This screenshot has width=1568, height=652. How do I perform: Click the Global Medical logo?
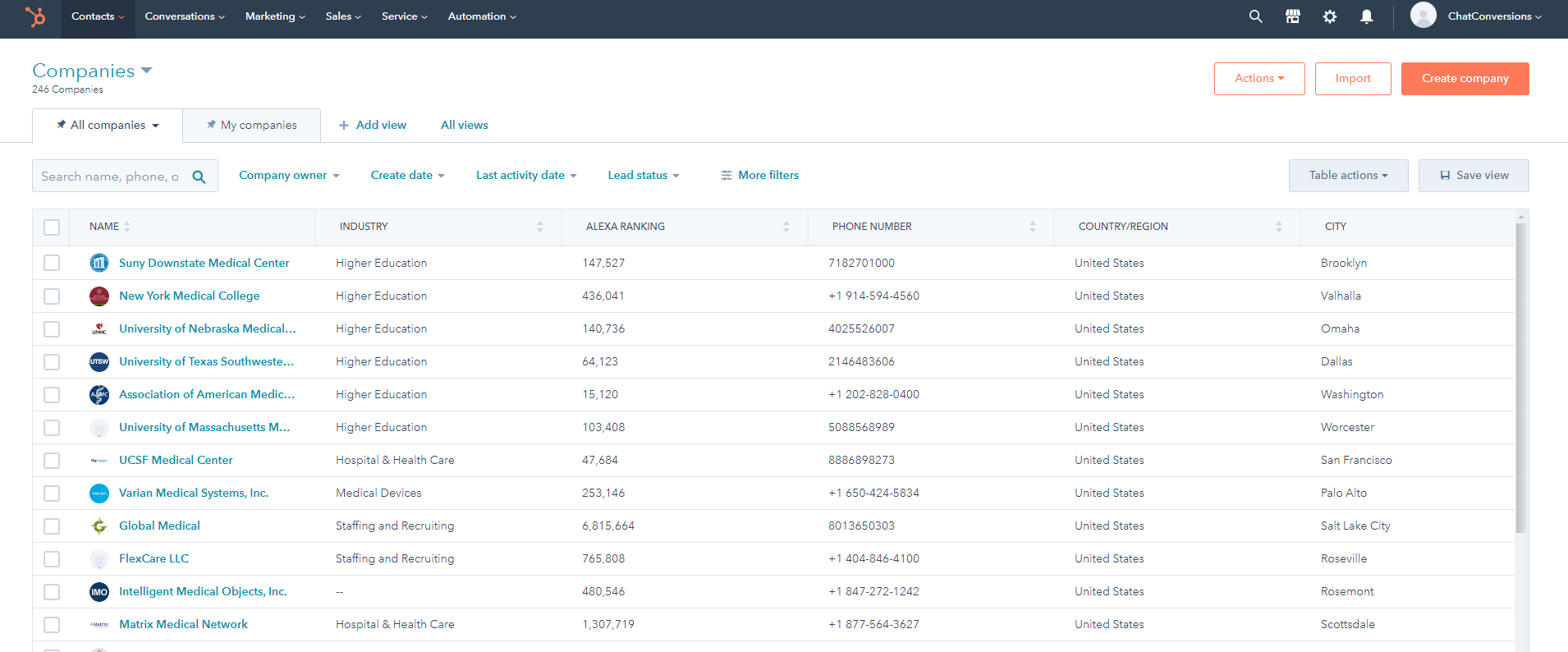coord(99,526)
